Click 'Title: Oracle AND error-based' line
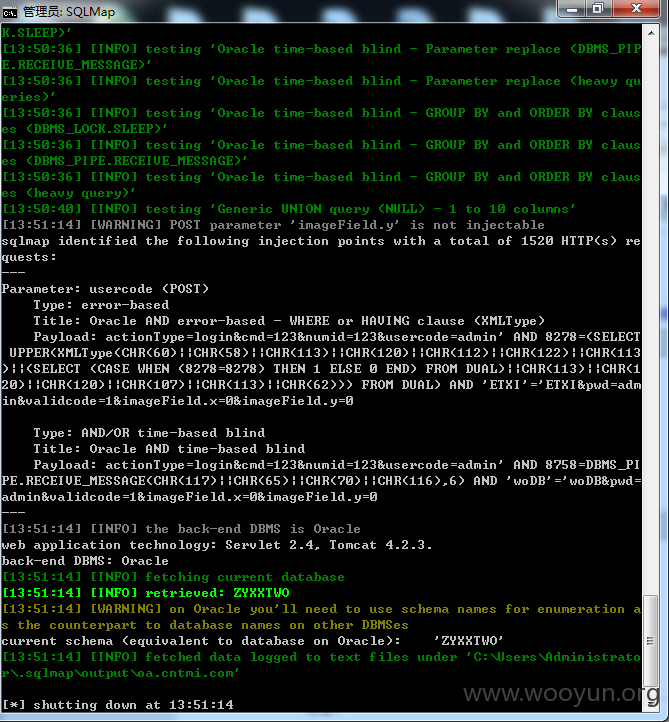669x722 pixels. click(x=289, y=321)
